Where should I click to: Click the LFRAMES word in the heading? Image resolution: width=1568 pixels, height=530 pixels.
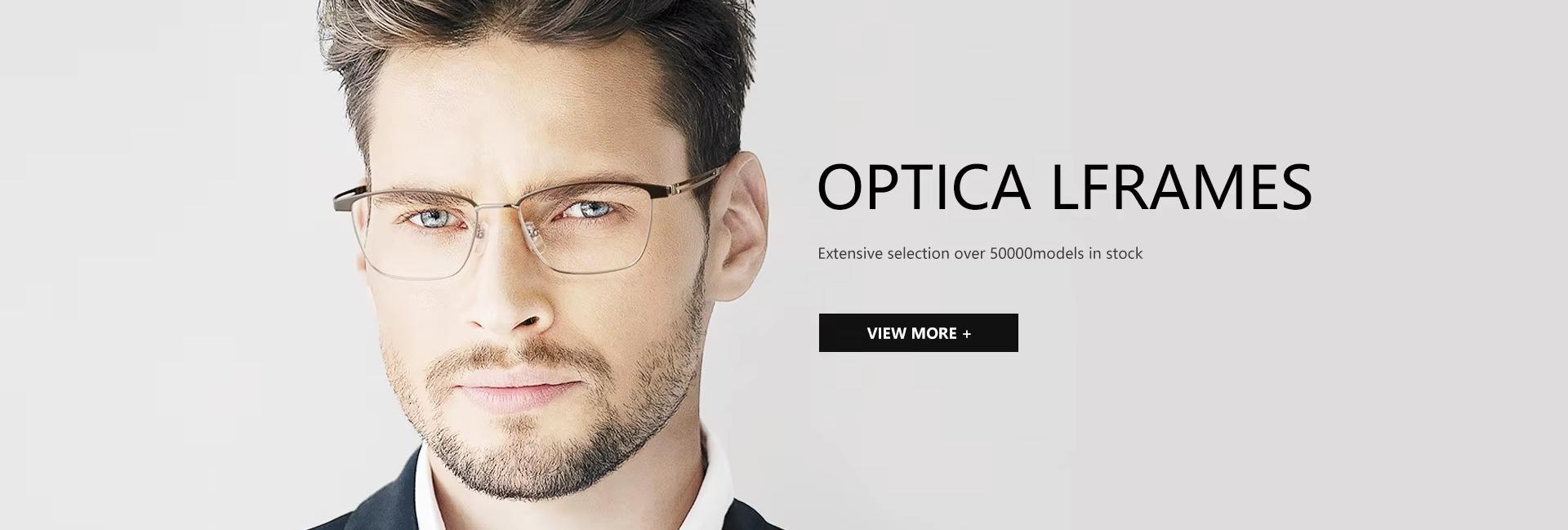tap(1182, 187)
